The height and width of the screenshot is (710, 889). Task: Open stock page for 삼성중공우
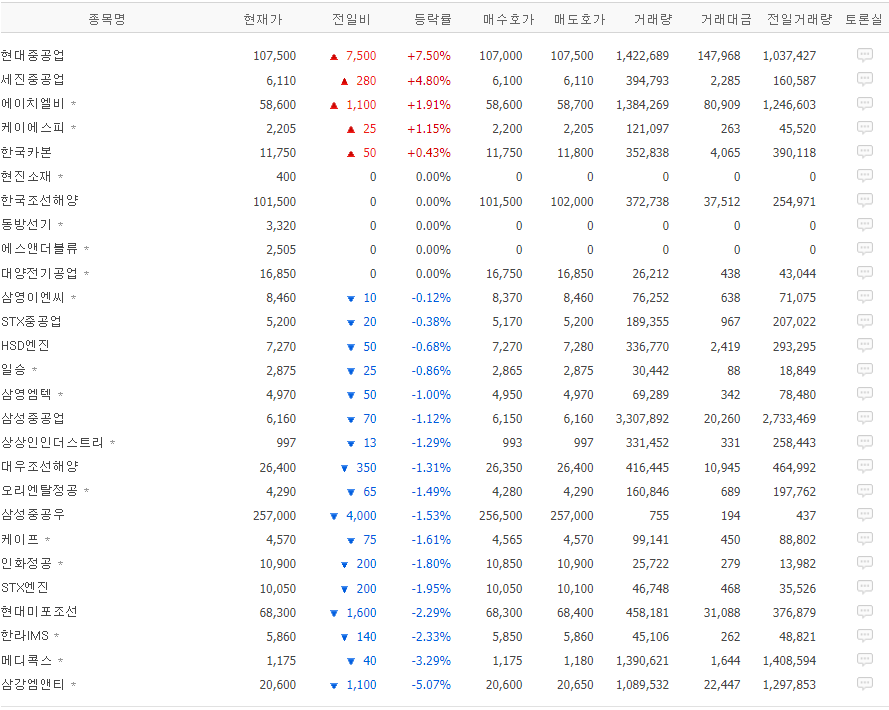point(32,515)
